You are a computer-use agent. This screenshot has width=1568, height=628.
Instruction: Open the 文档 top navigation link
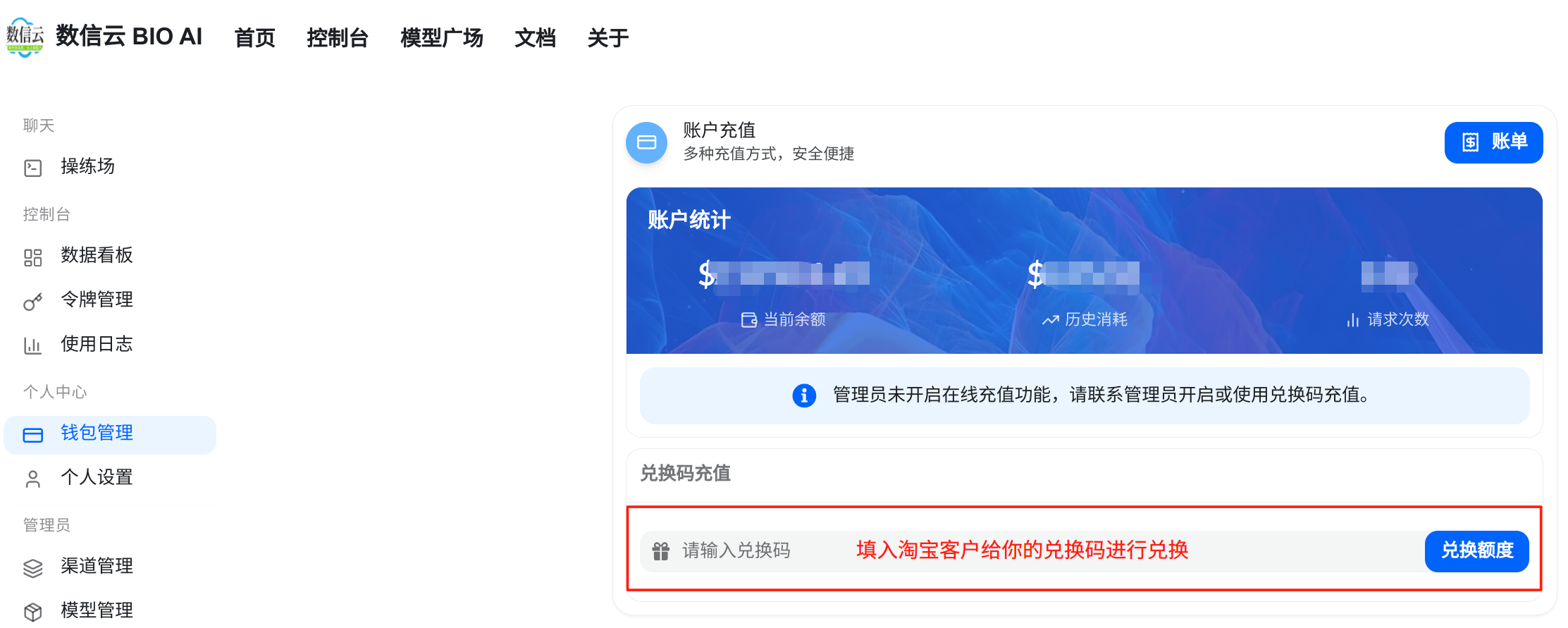(x=535, y=37)
